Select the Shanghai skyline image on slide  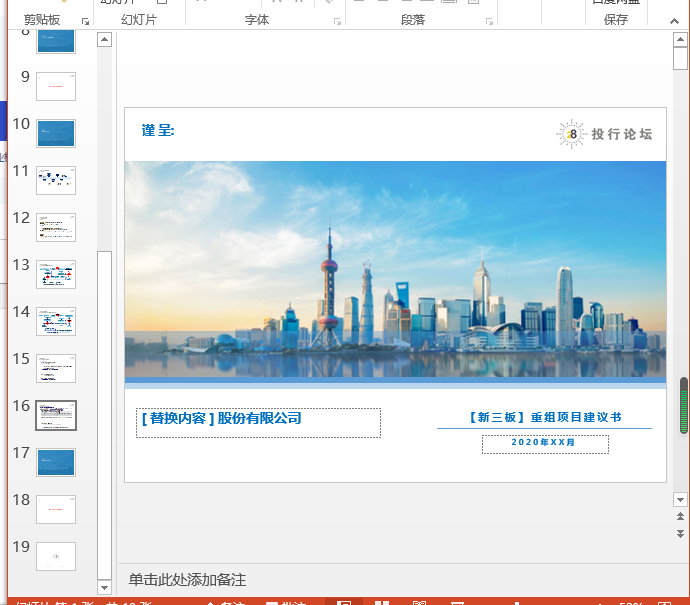coord(395,269)
